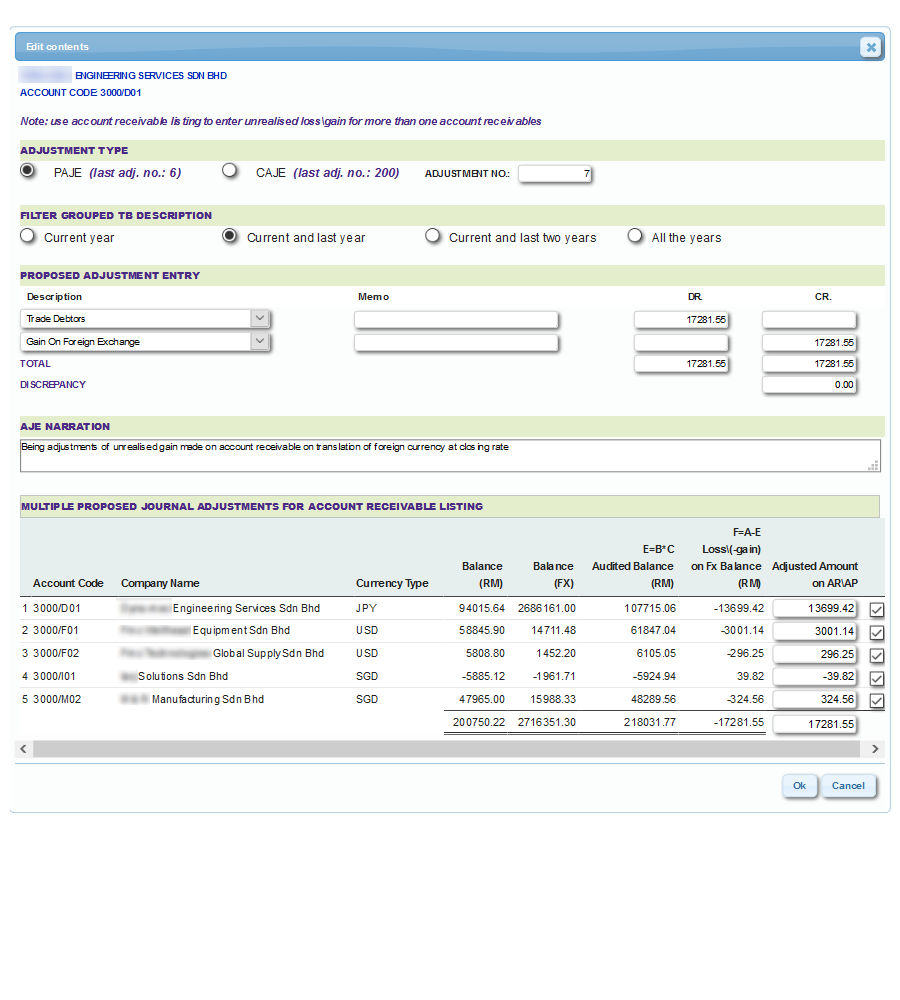This screenshot has width=900, height=1000.
Task: Expand the Gain On Foreign Exchange dropdown
Action: pos(259,342)
